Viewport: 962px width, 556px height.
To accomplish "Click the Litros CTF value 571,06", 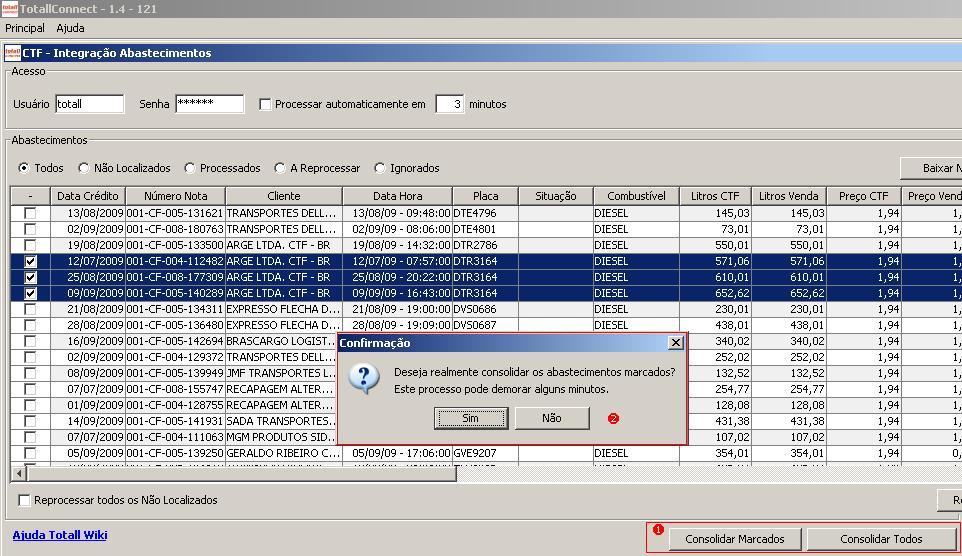I will click(x=715, y=261).
